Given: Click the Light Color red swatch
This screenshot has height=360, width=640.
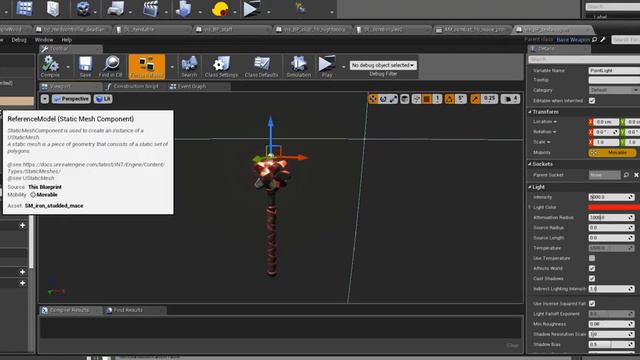Looking at the screenshot, I should tap(614, 207).
